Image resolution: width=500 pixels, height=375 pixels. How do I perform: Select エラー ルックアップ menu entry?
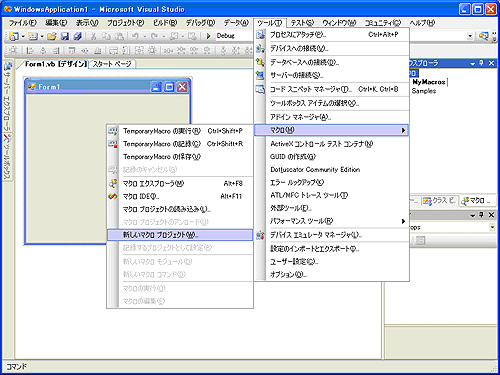(x=332, y=182)
